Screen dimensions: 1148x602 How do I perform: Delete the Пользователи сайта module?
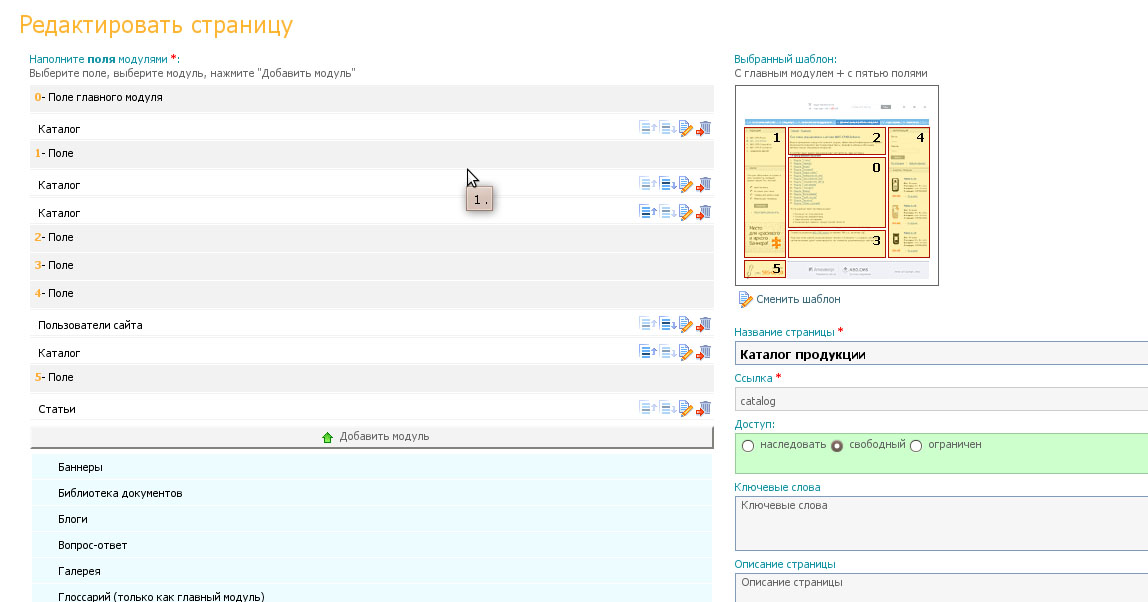tap(705, 324)
